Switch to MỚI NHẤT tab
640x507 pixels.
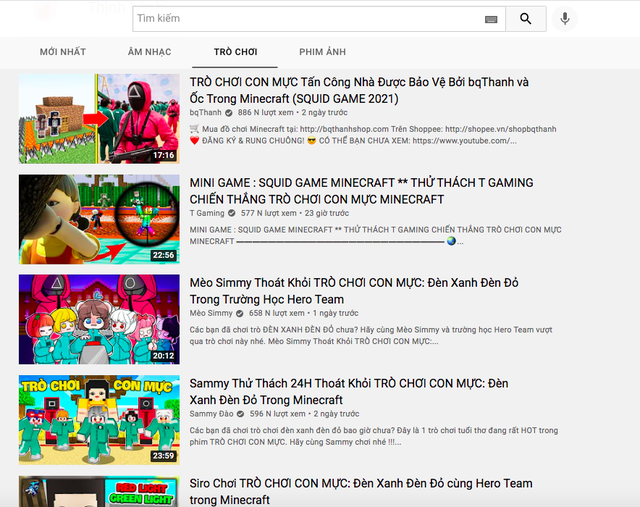[63, 52]
